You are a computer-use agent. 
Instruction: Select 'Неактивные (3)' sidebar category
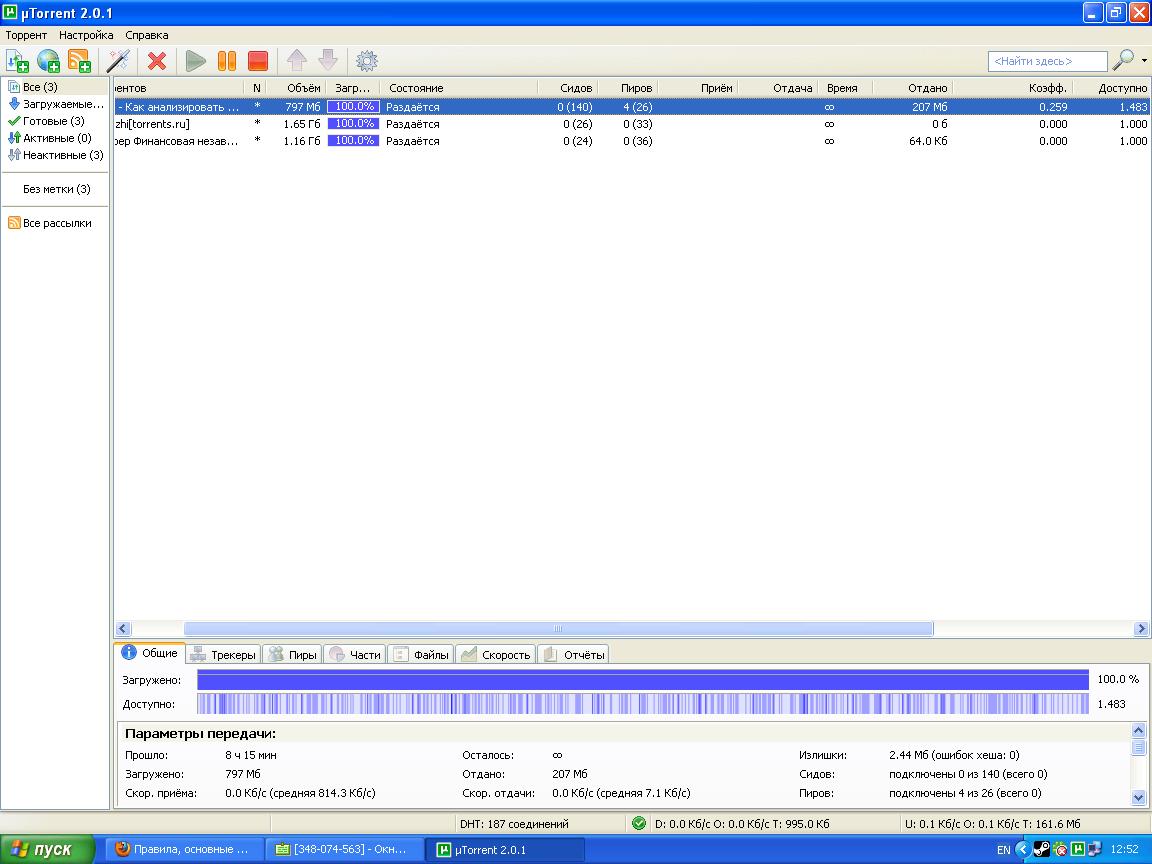click(56, 155)
